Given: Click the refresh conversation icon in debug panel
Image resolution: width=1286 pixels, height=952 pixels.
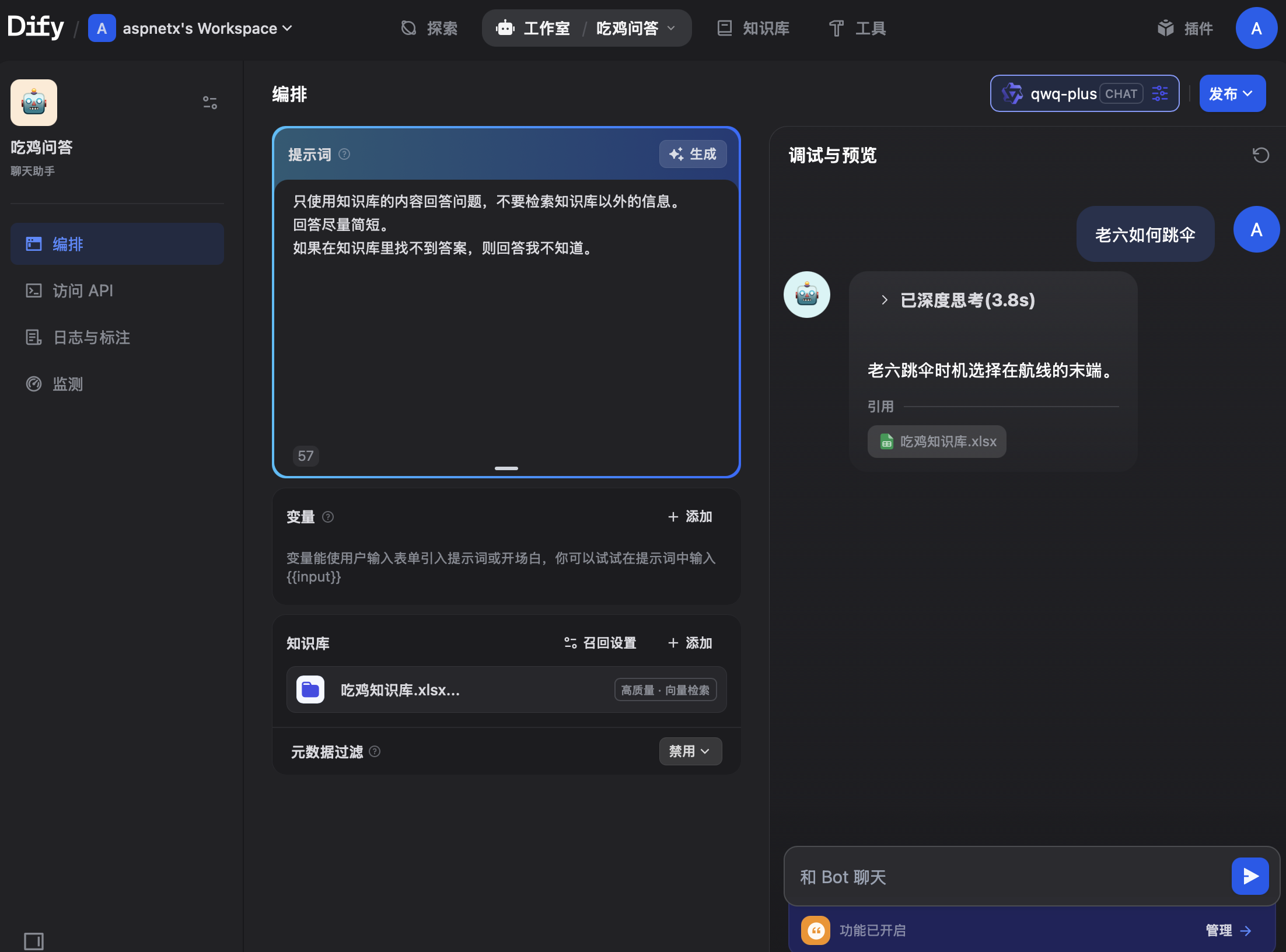Looking at the screenshot, I should click(x=1260, y=155).
